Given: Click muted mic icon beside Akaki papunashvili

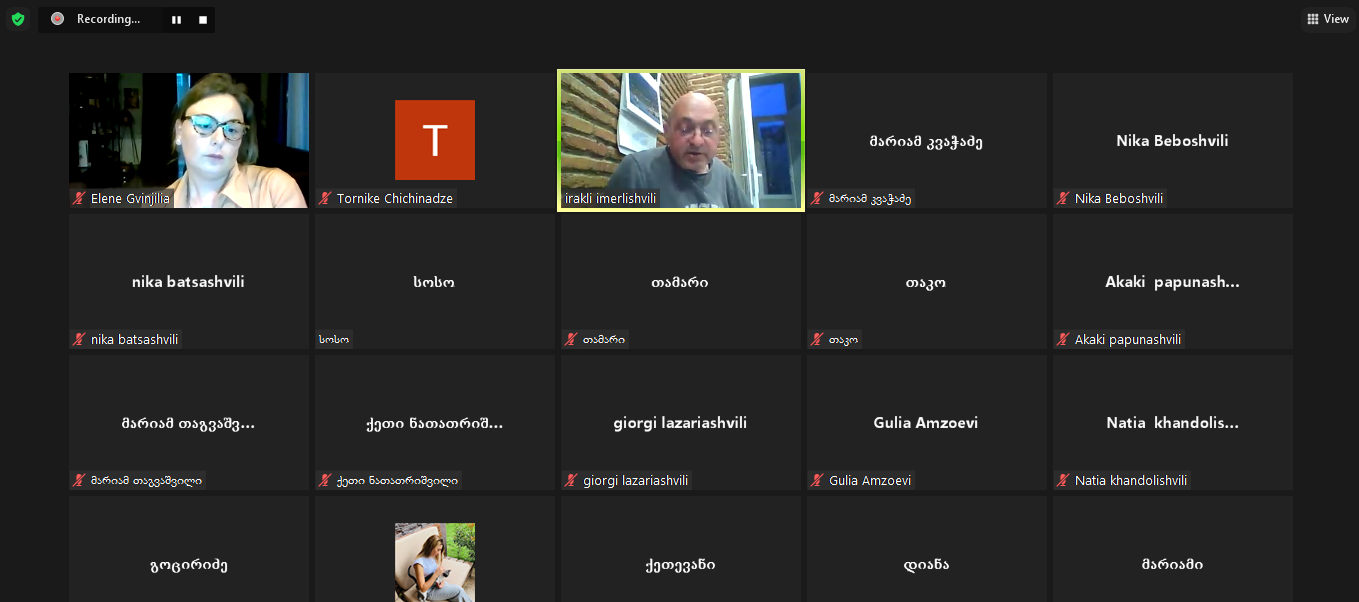Looking at the screenshot, I should tap(1063, 340).
